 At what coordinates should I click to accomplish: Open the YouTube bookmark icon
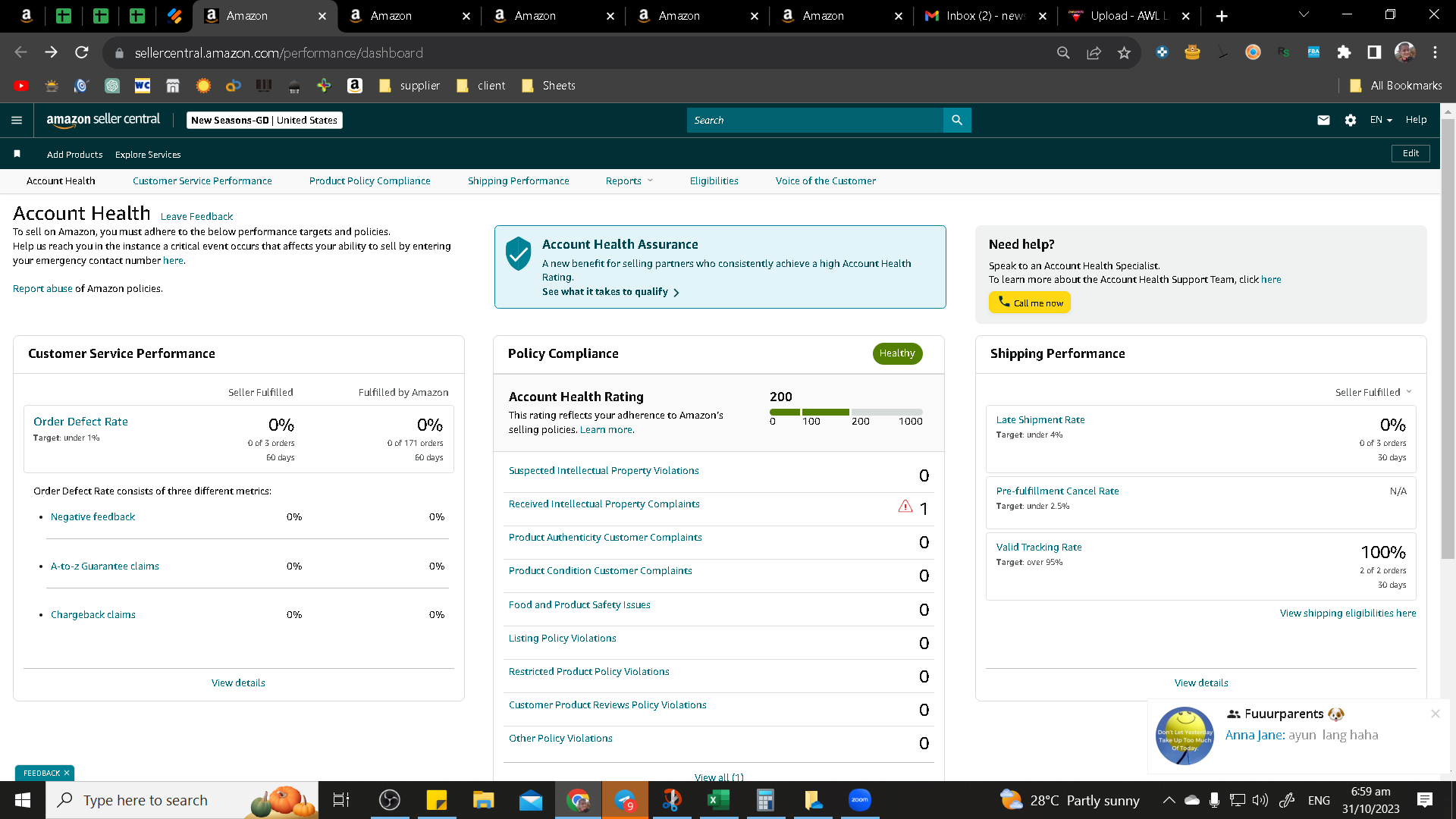[x=21, y=86]
